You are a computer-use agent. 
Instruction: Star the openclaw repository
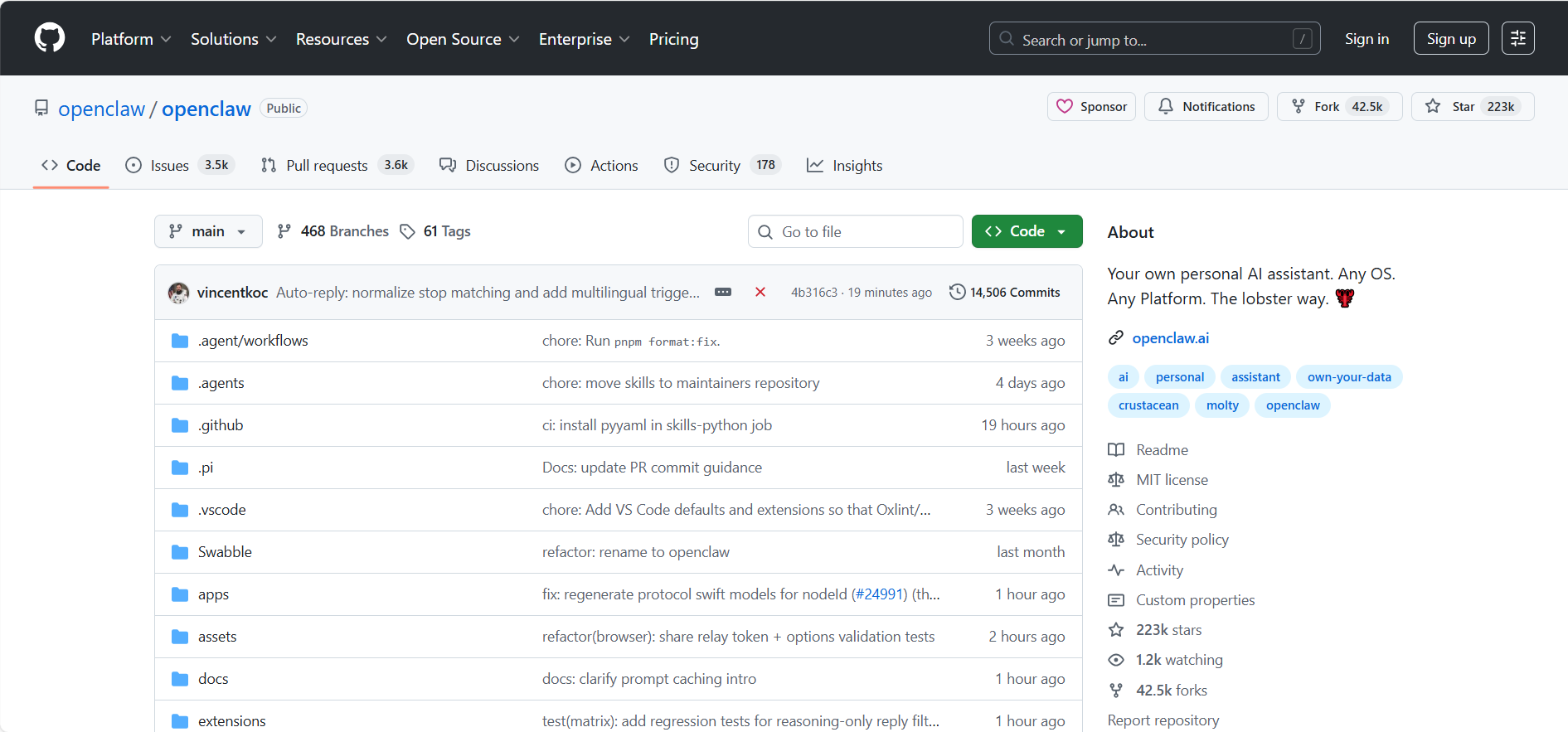coord(1472,106)
